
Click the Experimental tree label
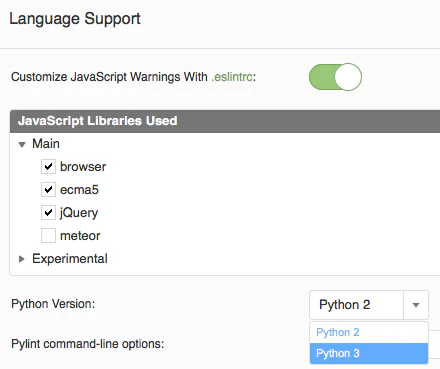click(x=70, y=259)
